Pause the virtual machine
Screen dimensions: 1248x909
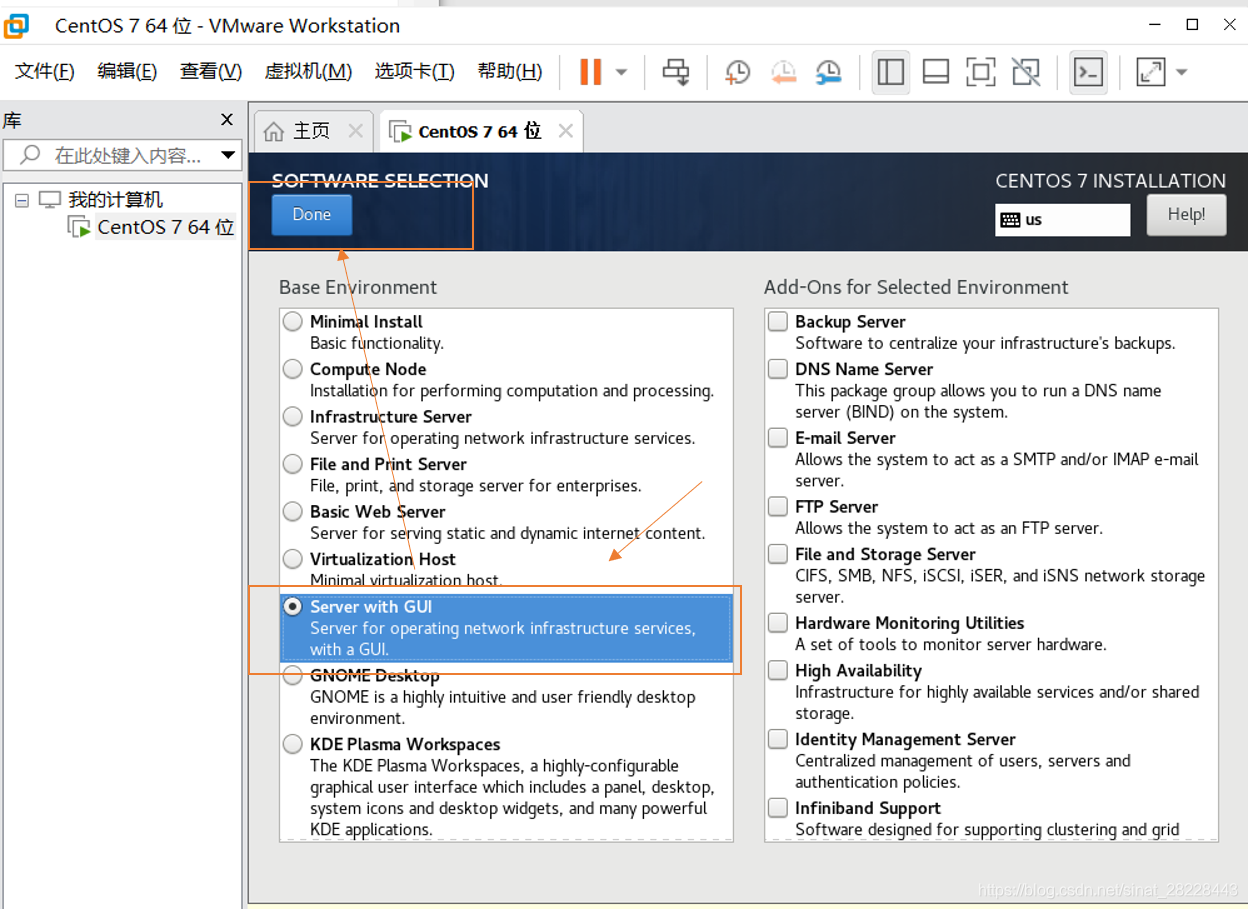pos(591,72)
